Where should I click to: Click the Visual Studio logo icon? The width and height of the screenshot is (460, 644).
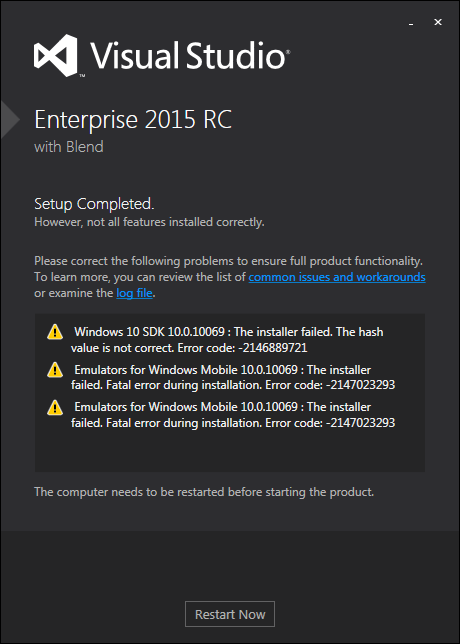[x=56, y=55]
